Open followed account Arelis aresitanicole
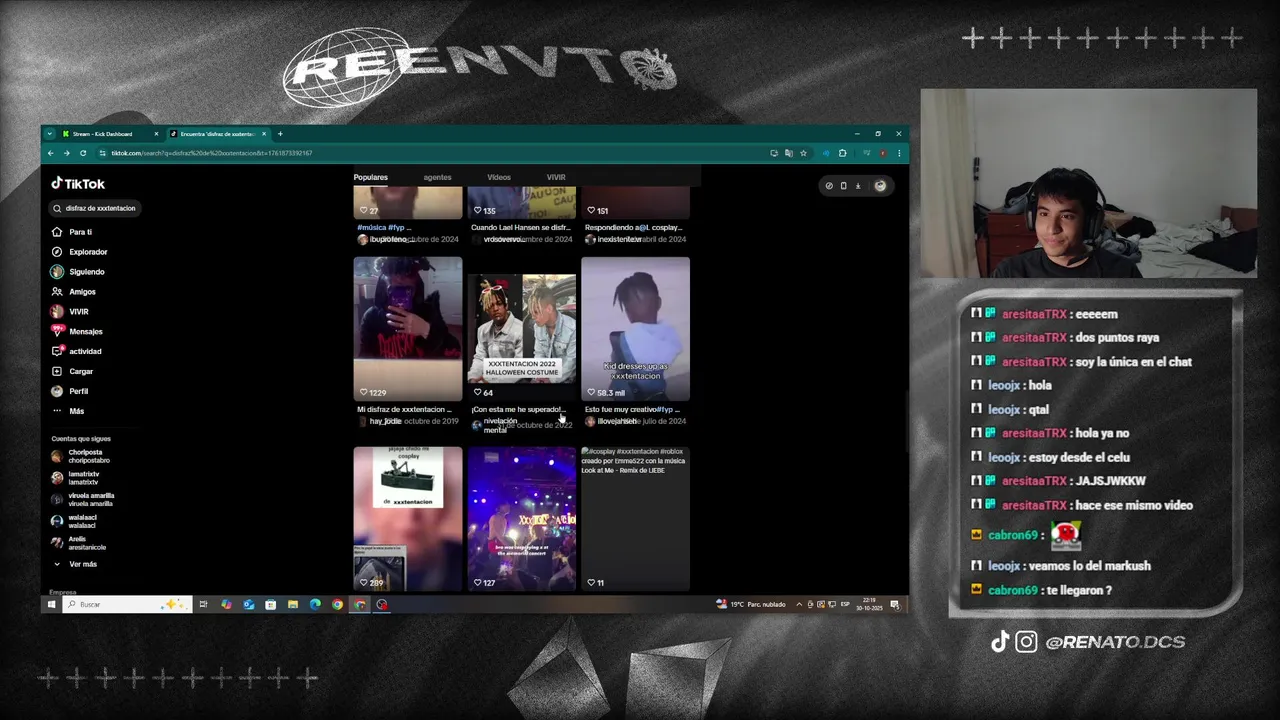This screenshot has height=720, width=1280. pyautogui.click(x=79, y=543)
